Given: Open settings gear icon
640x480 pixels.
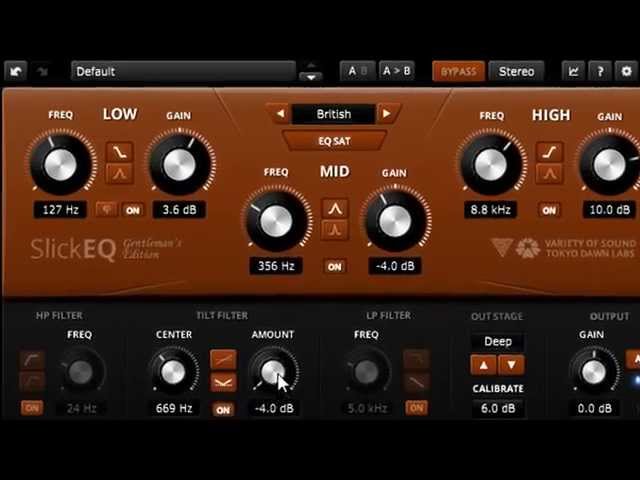Looking at the screenshot, I should 626,71.
